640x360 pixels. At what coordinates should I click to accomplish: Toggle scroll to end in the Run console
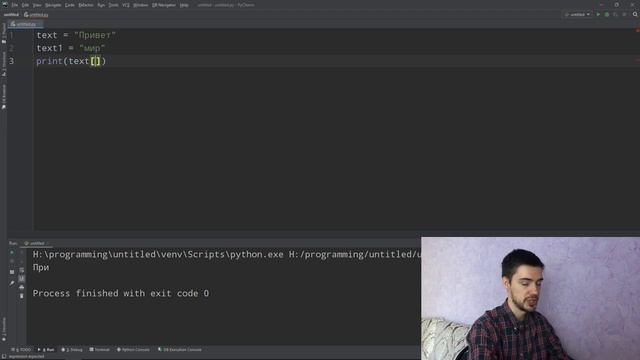(22, 279)
